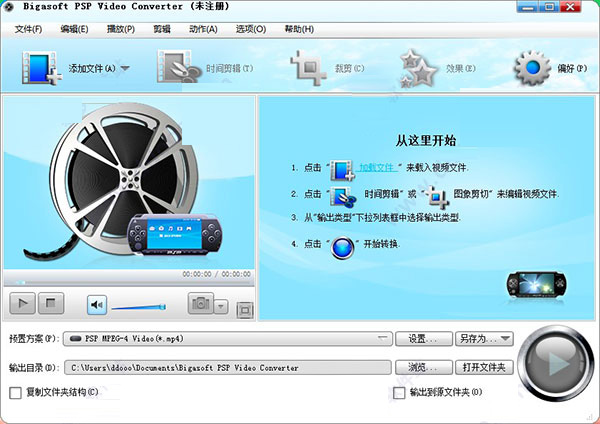Click the Play button under preview
Viewport: 600px width, 424px height.
pyautogui.click(x=22, y=303)
